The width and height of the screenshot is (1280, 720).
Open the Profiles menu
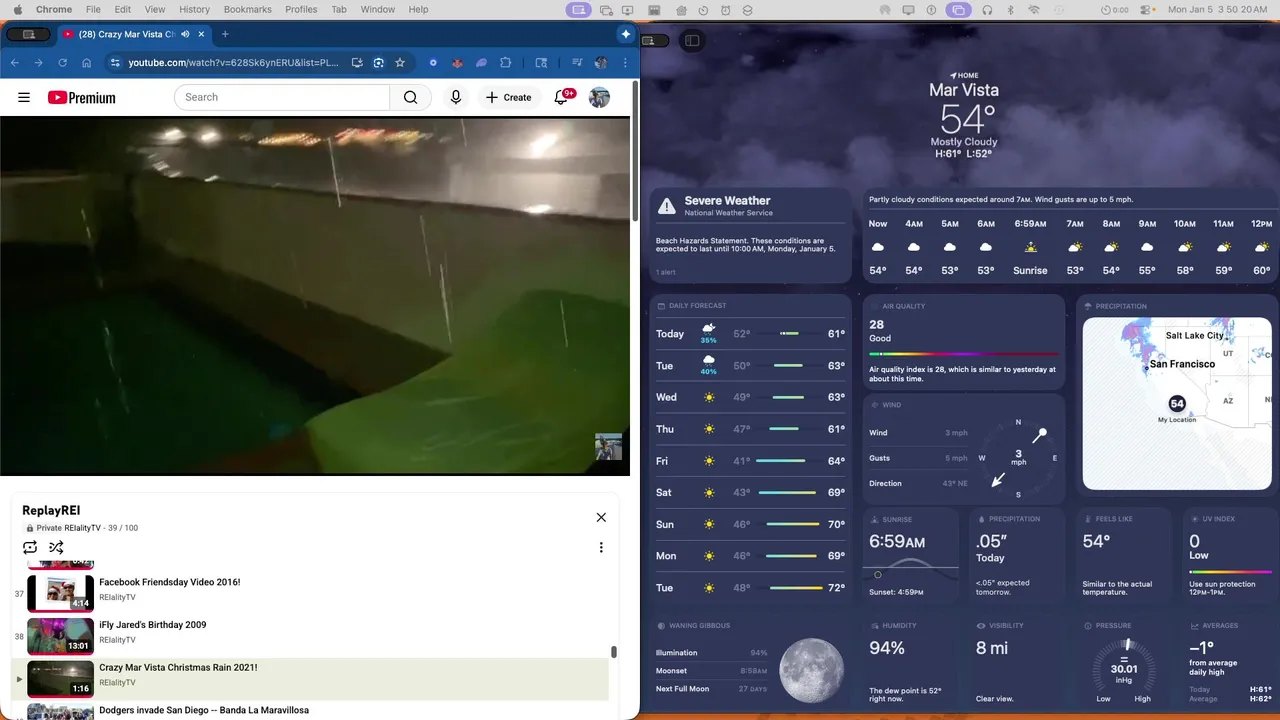pyautogui.click(x=301, y=9)
